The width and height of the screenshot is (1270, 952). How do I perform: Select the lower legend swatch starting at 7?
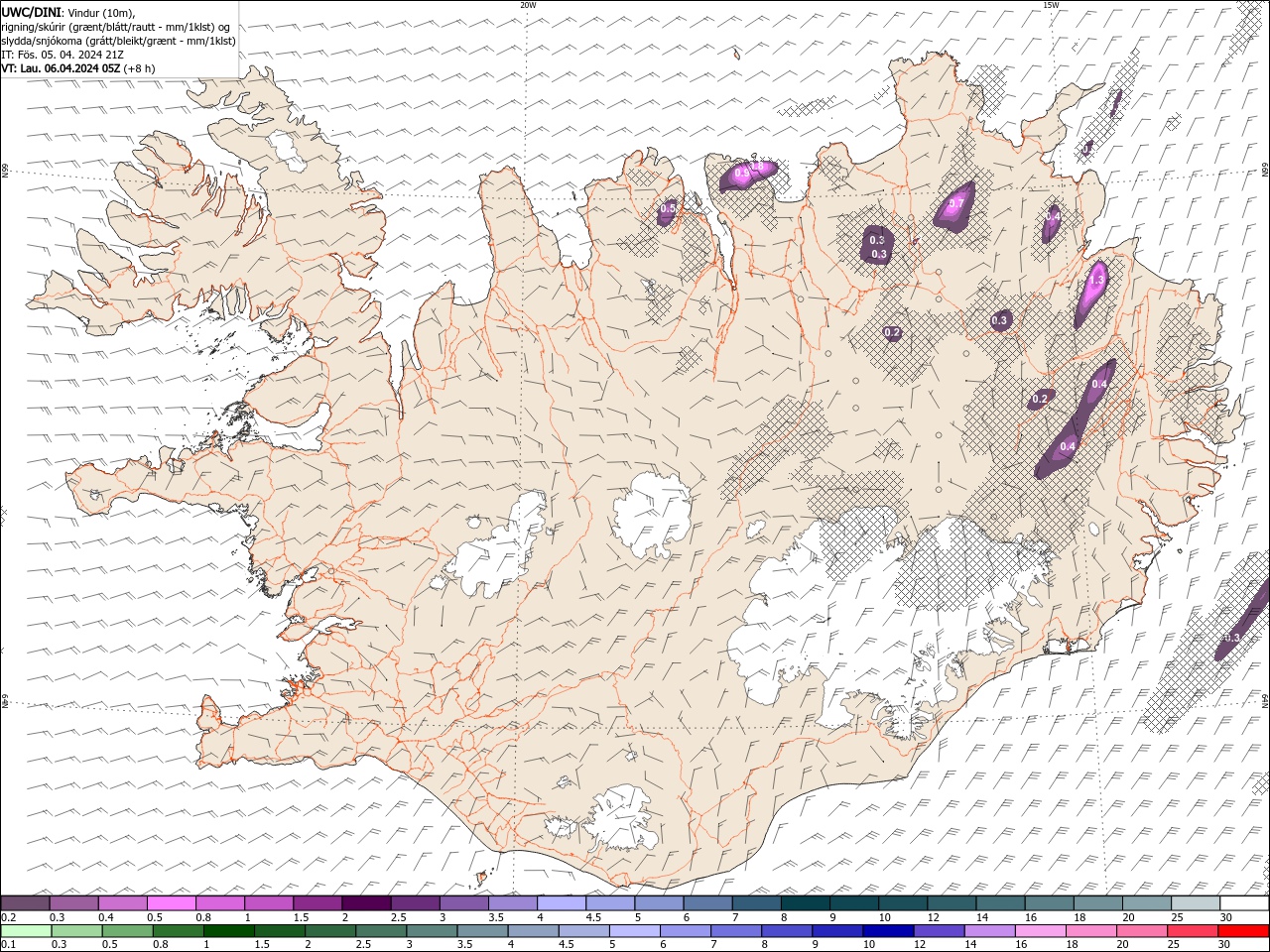tap(736, 931)
